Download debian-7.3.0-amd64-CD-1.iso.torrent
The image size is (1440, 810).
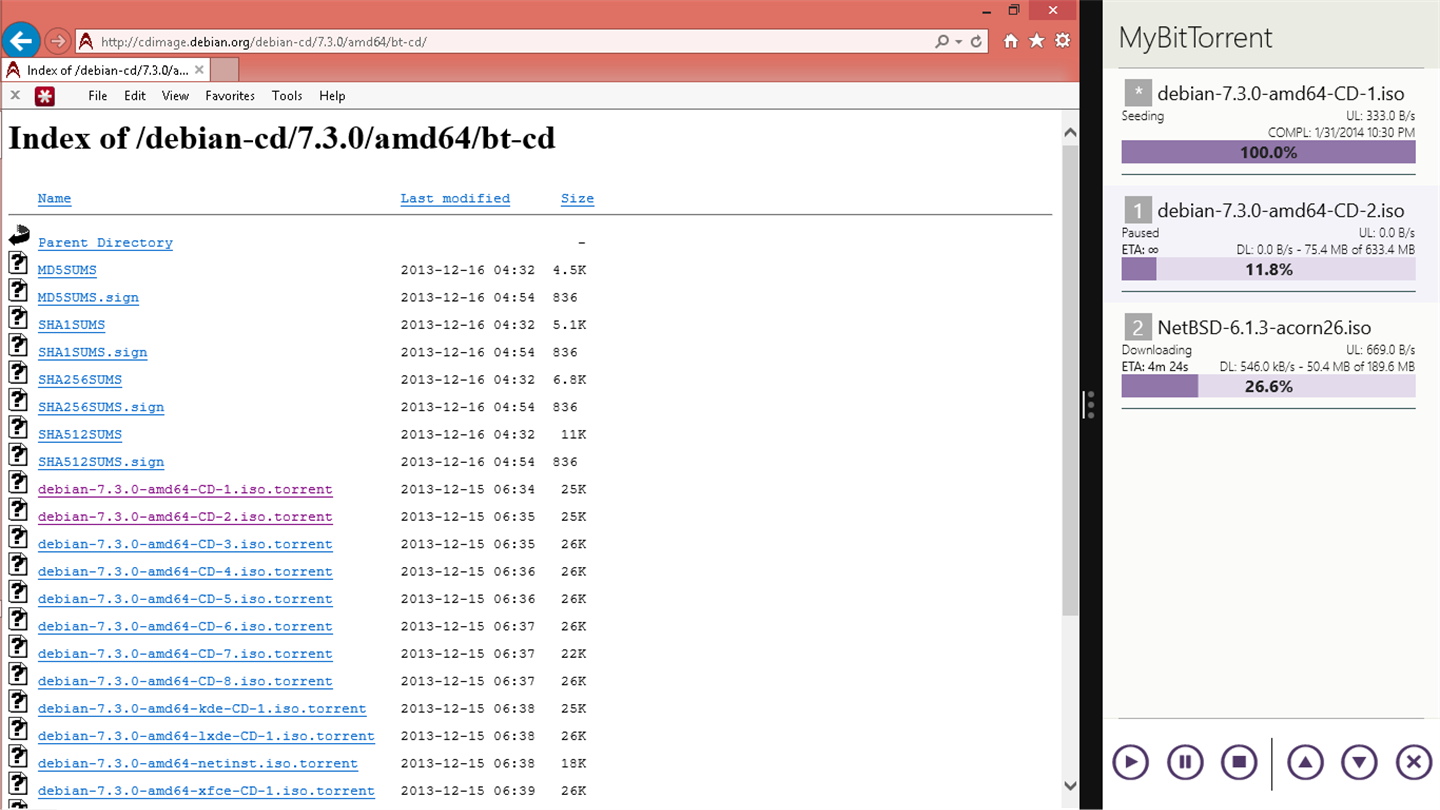click(x=185, y=490)
